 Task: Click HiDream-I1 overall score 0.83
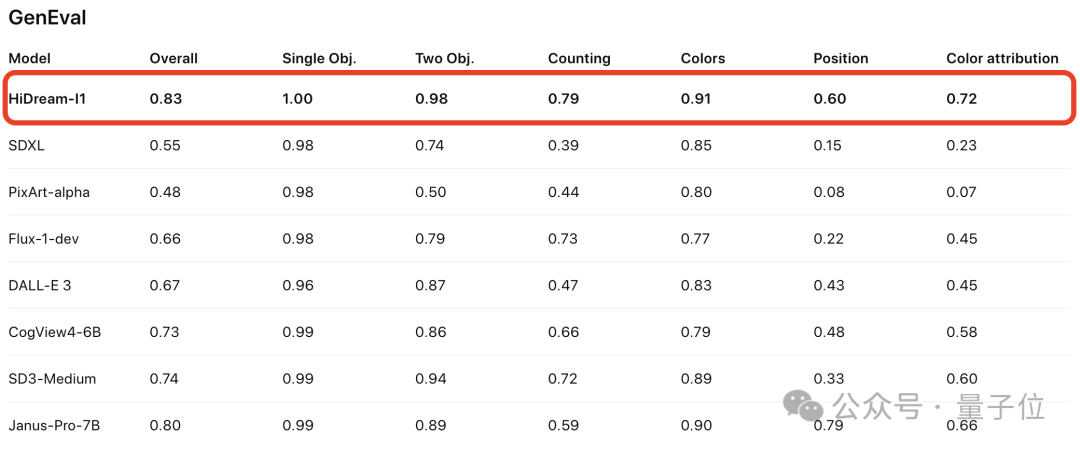165,98
